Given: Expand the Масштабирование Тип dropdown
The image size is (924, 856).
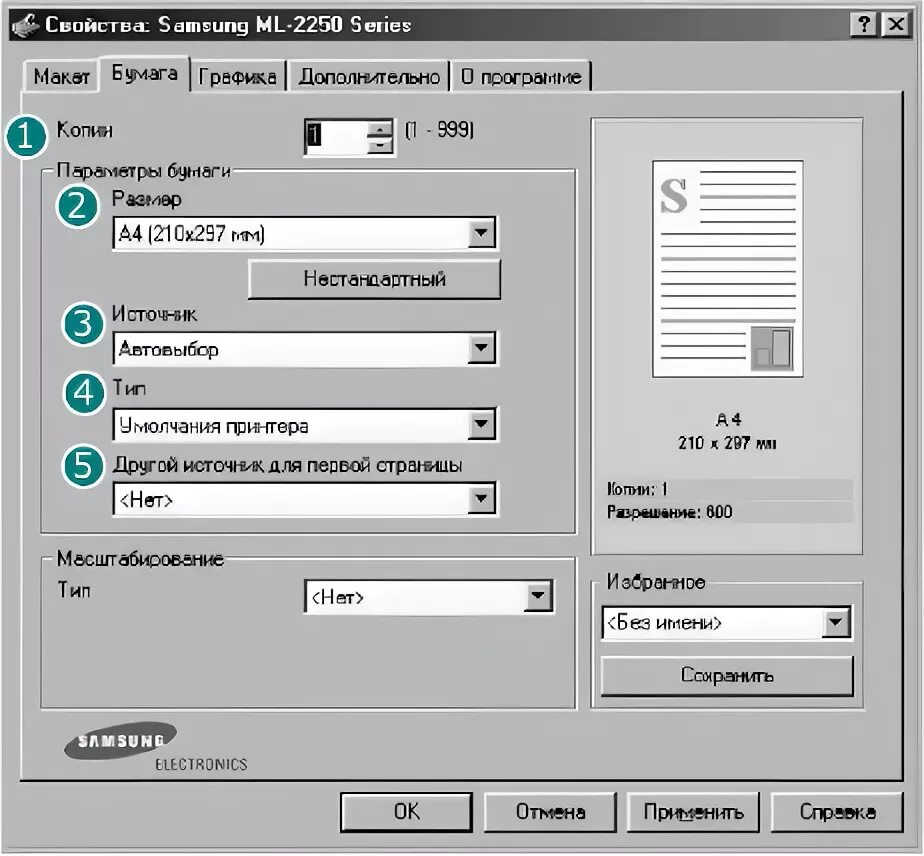Looking at the screenshot, I should [x=428, y=597].
